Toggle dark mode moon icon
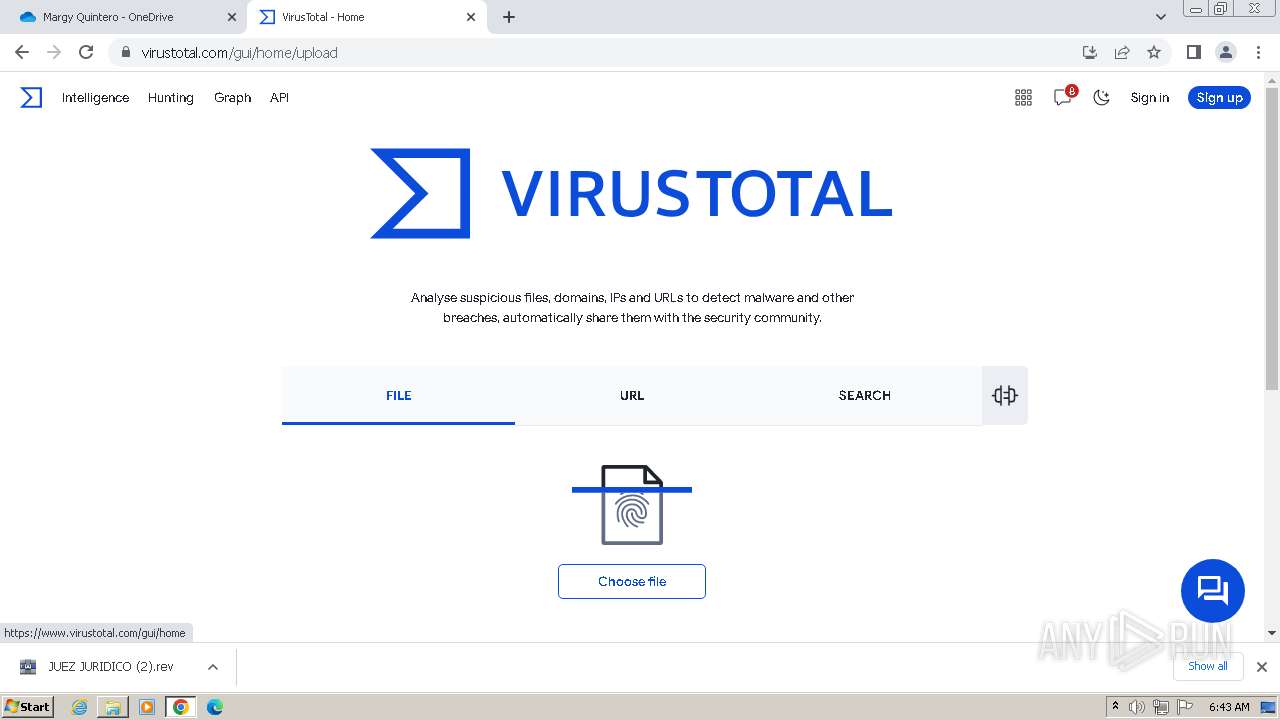Image resolution: width=1280 pixels, height=720 pixels. point(1101,97)
